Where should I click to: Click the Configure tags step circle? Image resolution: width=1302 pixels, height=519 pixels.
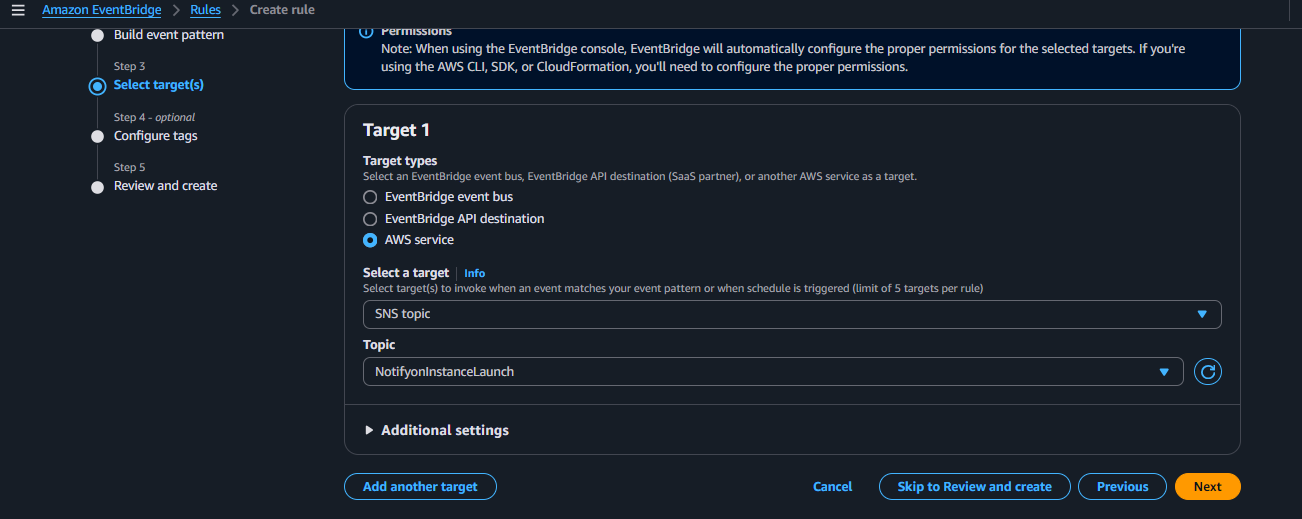tap(97, 136)
